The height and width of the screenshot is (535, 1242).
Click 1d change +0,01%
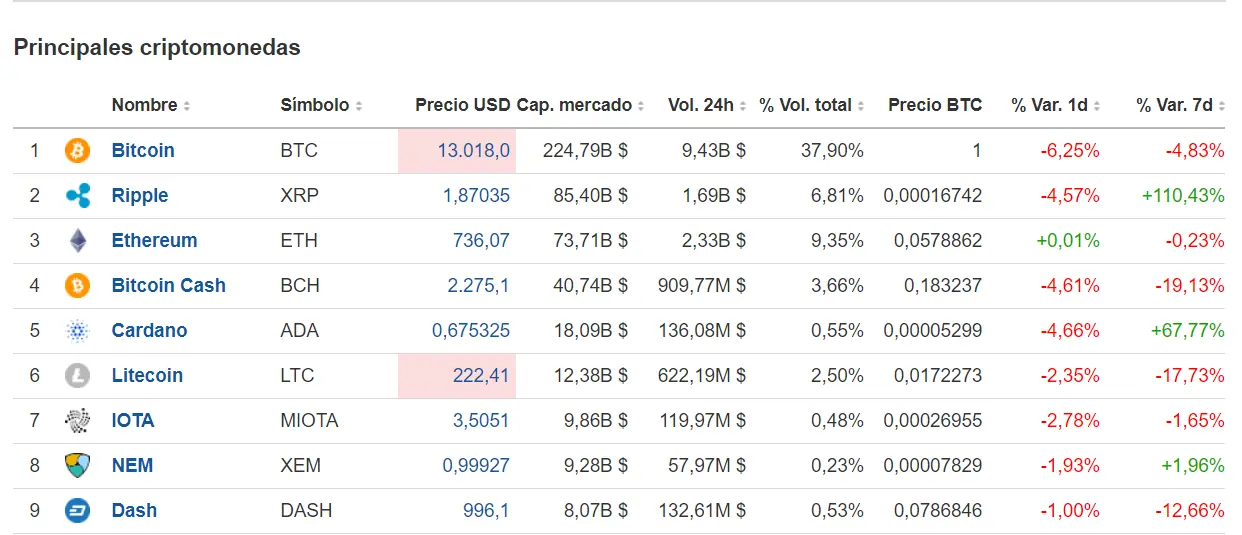1068,241
